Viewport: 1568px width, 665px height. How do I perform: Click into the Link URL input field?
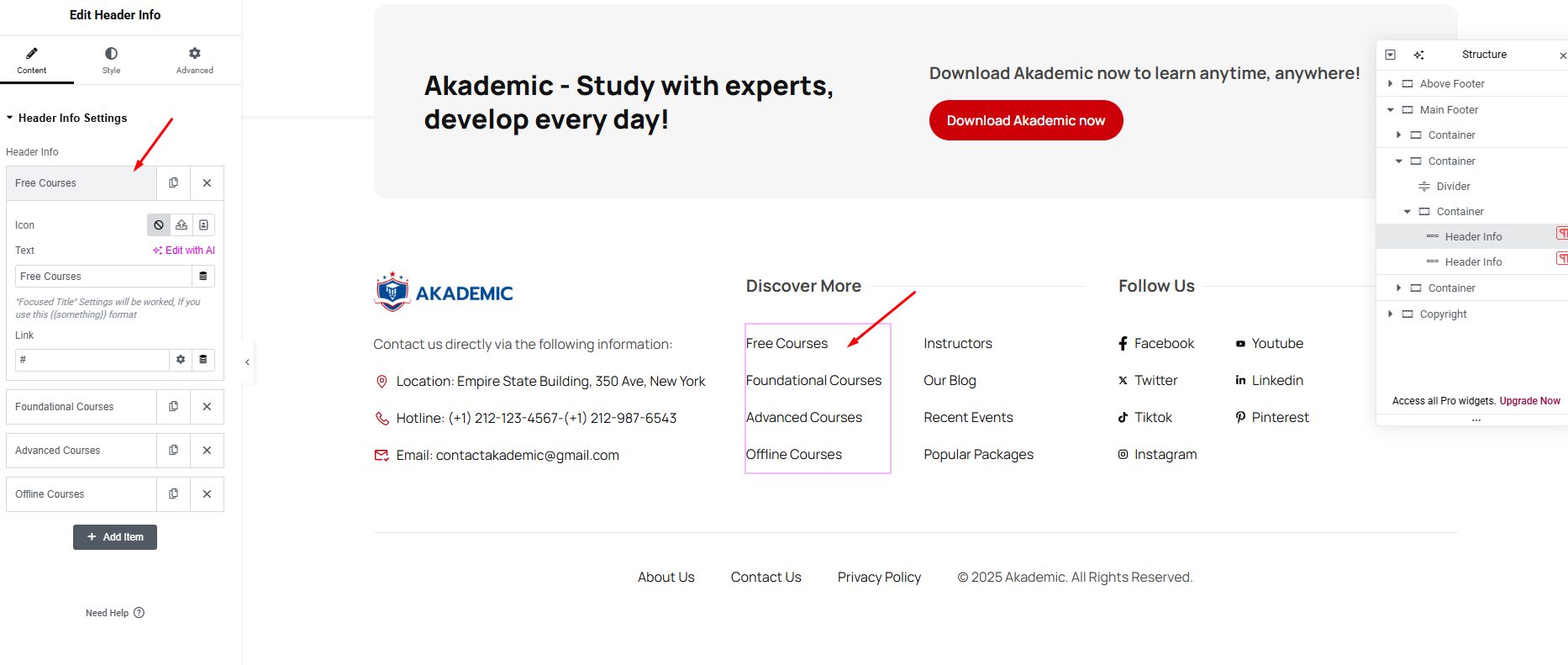(91, 360)
